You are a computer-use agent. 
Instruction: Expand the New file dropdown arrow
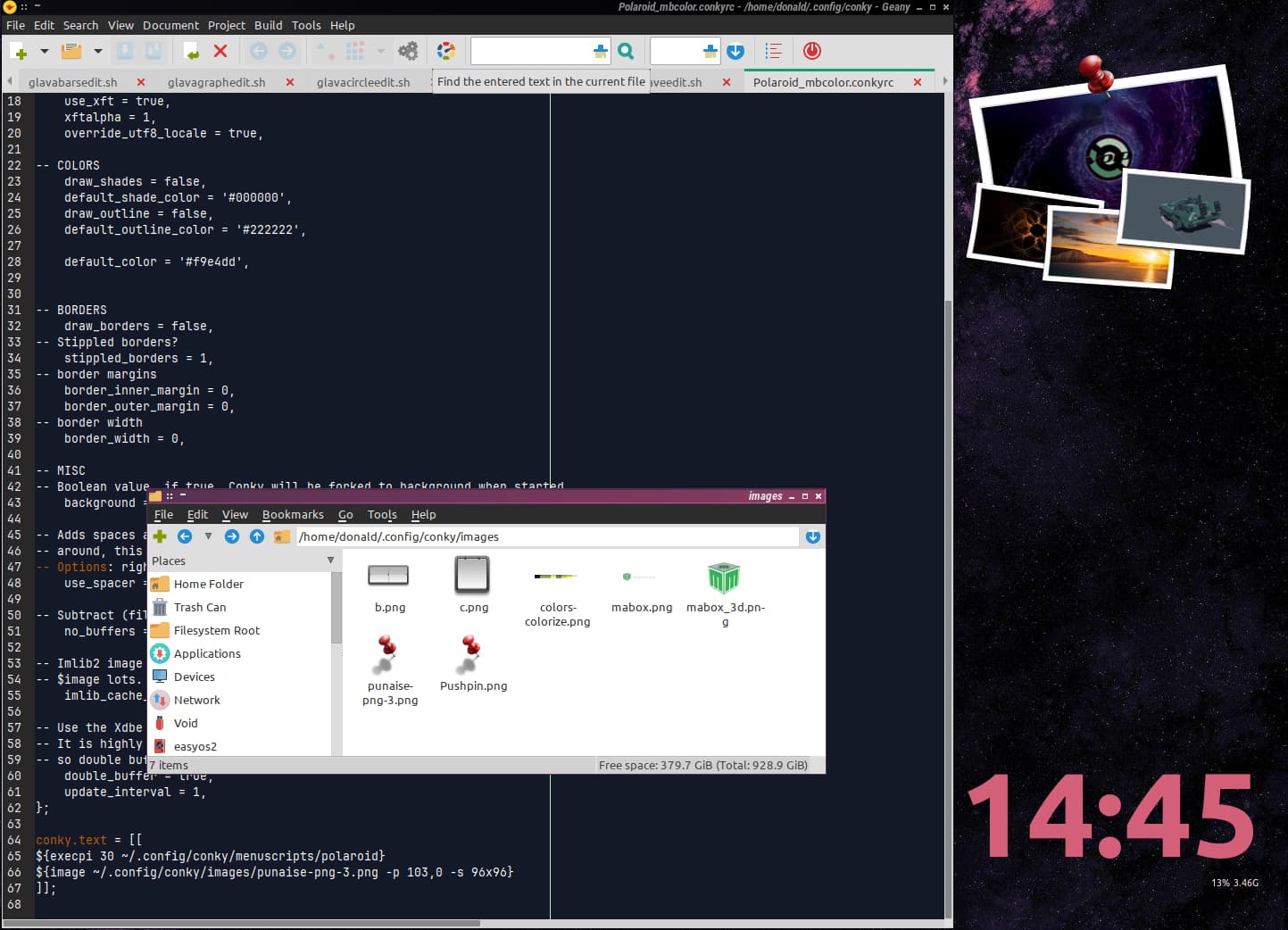click(45, 51)
